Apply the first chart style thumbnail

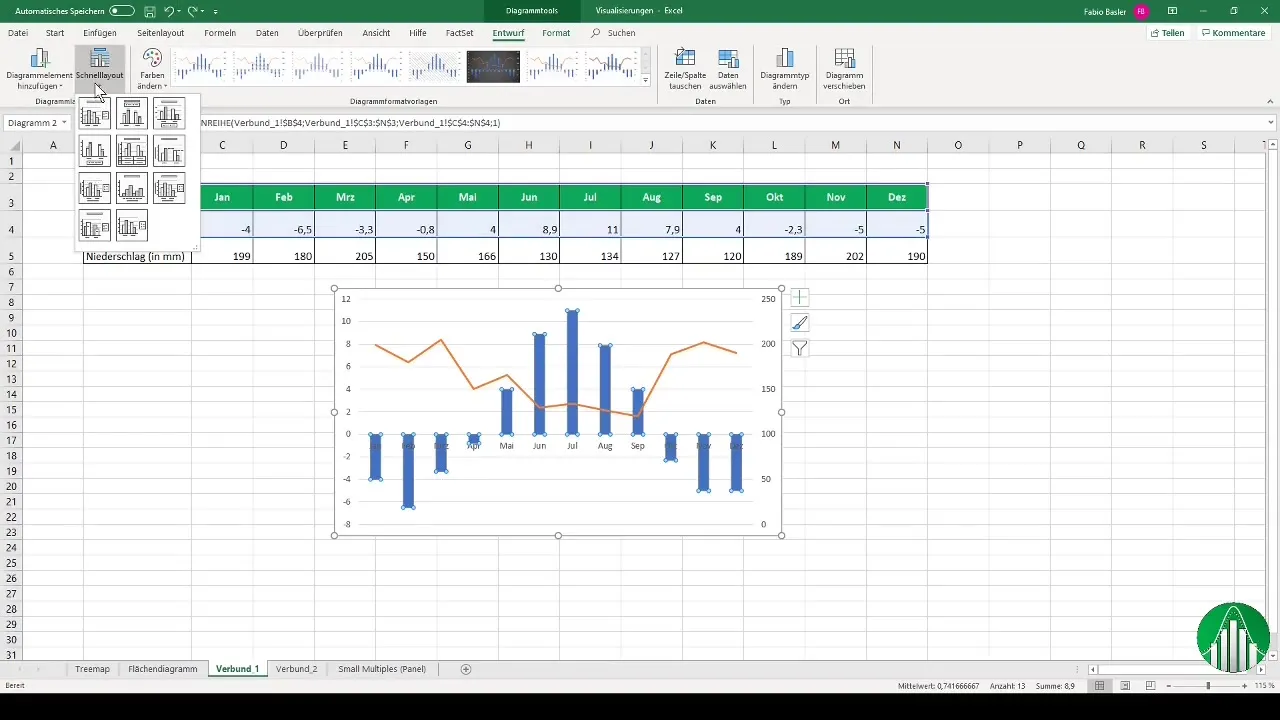(x=199, y=66)
